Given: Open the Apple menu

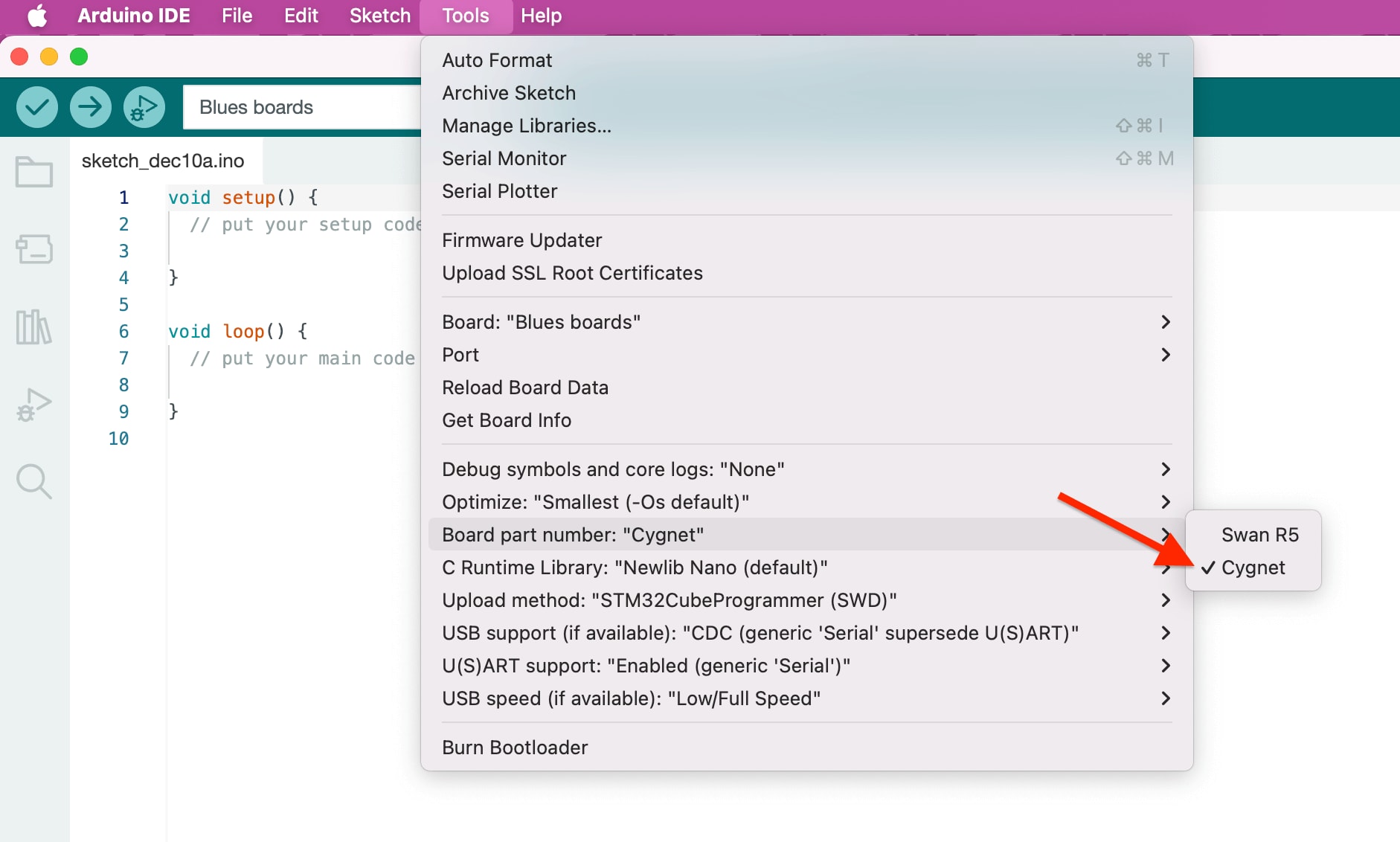Looking at the screenshot, I should (x=37, y=16).
